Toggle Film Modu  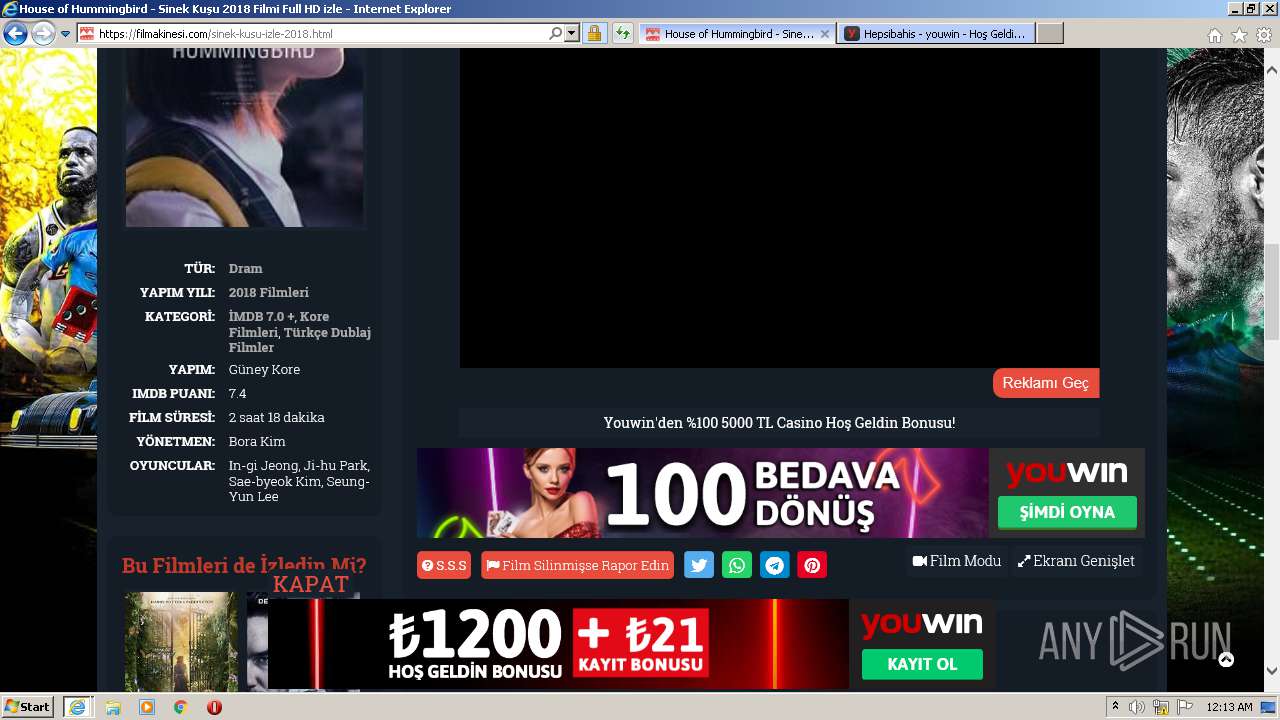[956, 561]
